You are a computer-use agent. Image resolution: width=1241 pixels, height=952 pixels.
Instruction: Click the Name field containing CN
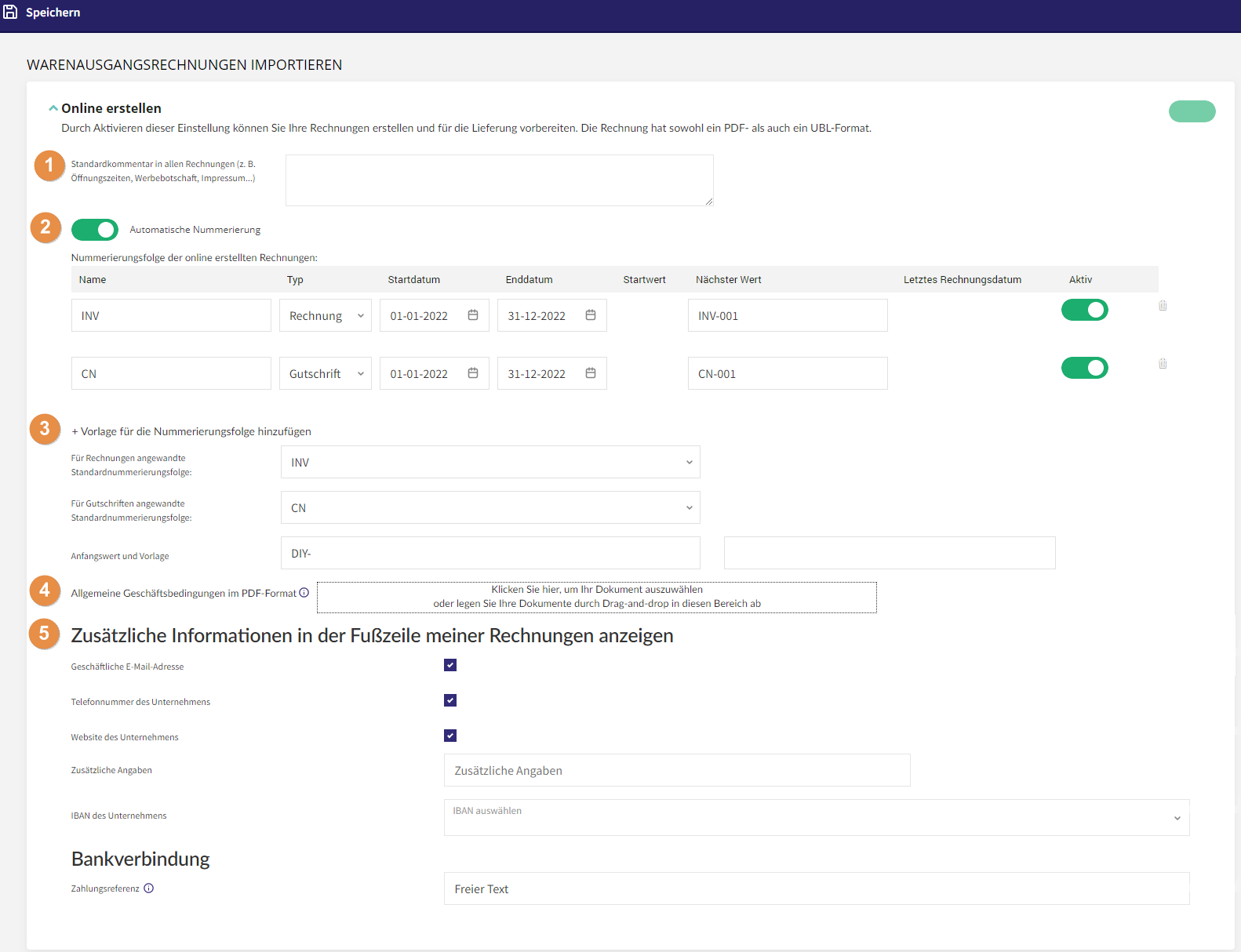pos(171,373)
